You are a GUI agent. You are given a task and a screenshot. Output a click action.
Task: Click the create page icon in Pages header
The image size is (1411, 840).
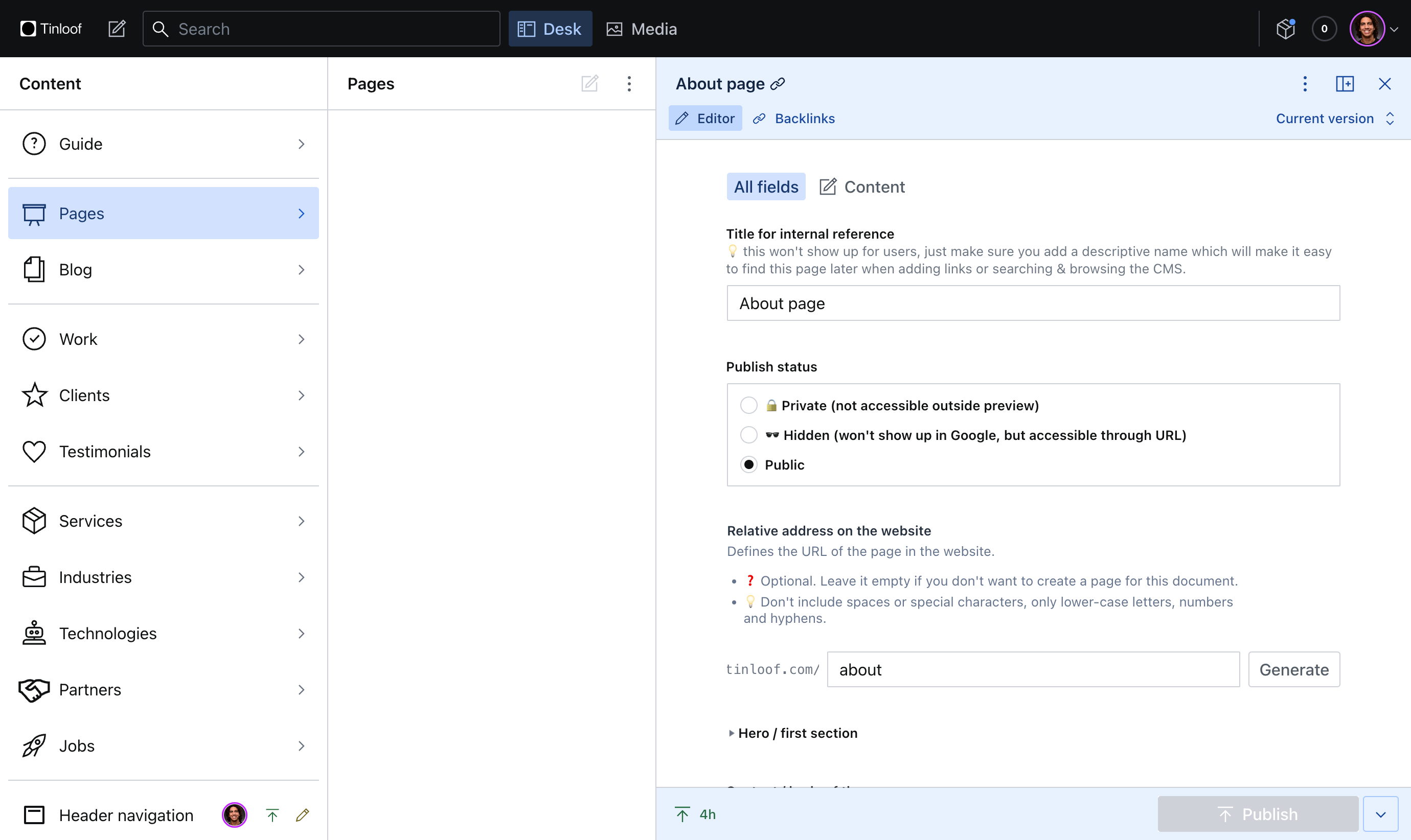point(589,84)
